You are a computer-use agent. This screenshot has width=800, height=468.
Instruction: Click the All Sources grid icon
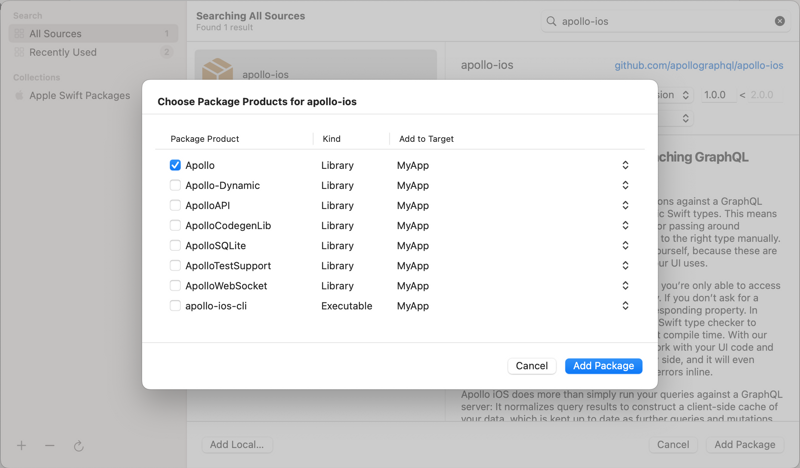coord(19,34)
